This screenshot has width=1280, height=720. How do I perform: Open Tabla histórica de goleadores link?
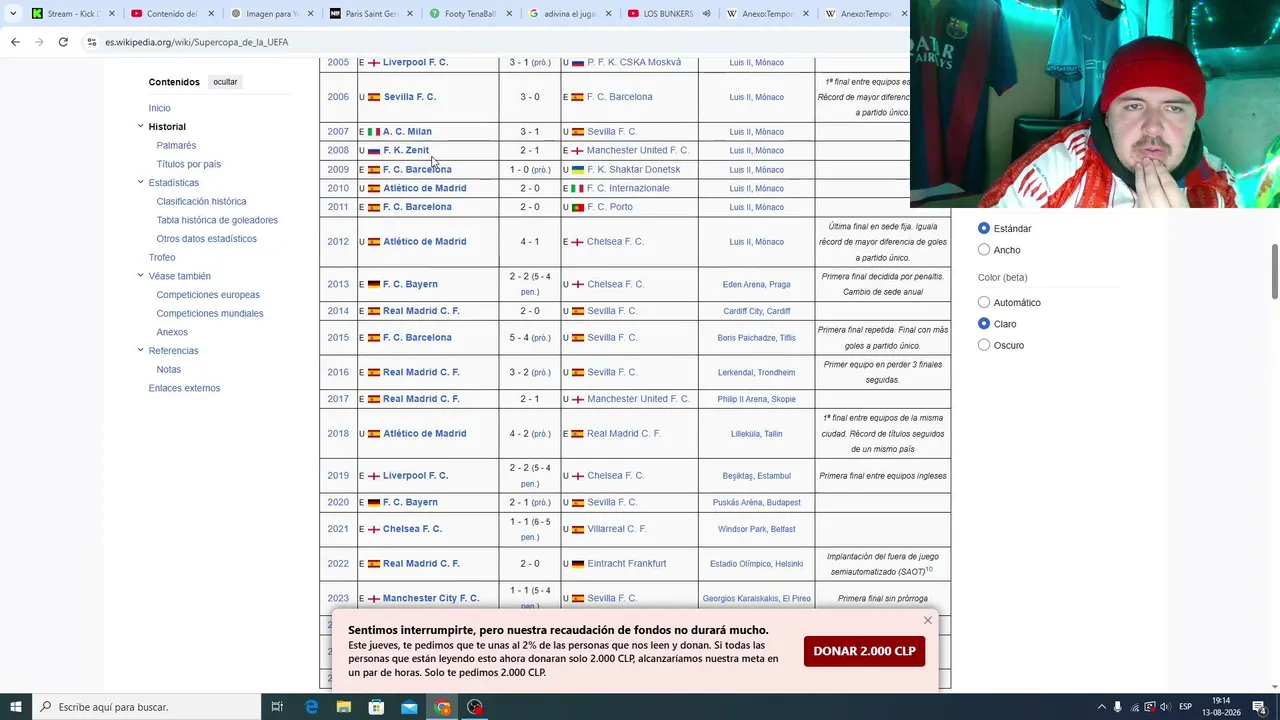[x=217, y=220]
